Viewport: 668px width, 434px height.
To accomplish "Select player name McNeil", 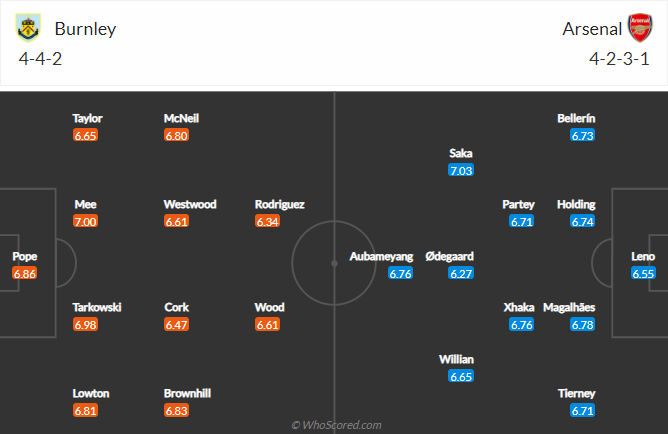I will click(x=181, y=118).
